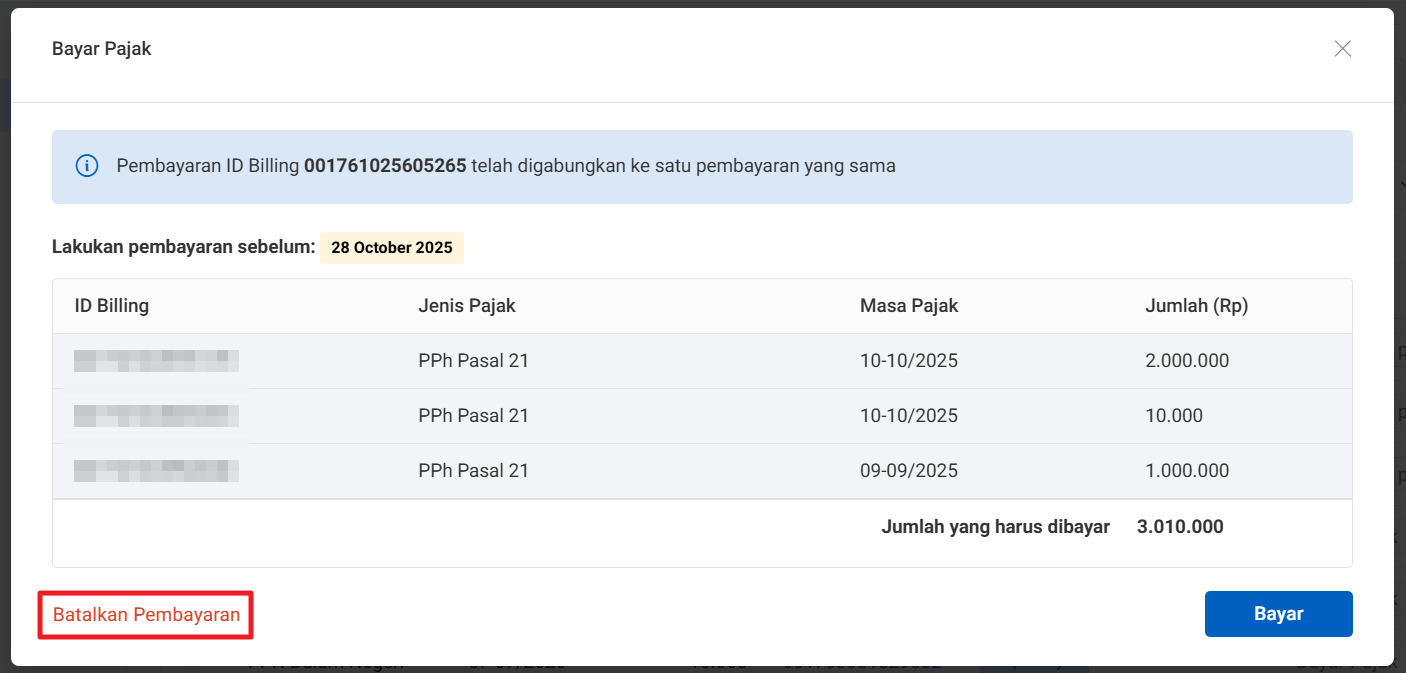Click the Batalkan Pembayaran link
The height and width of the screenshot is (673, 1406).
[146, 615]
